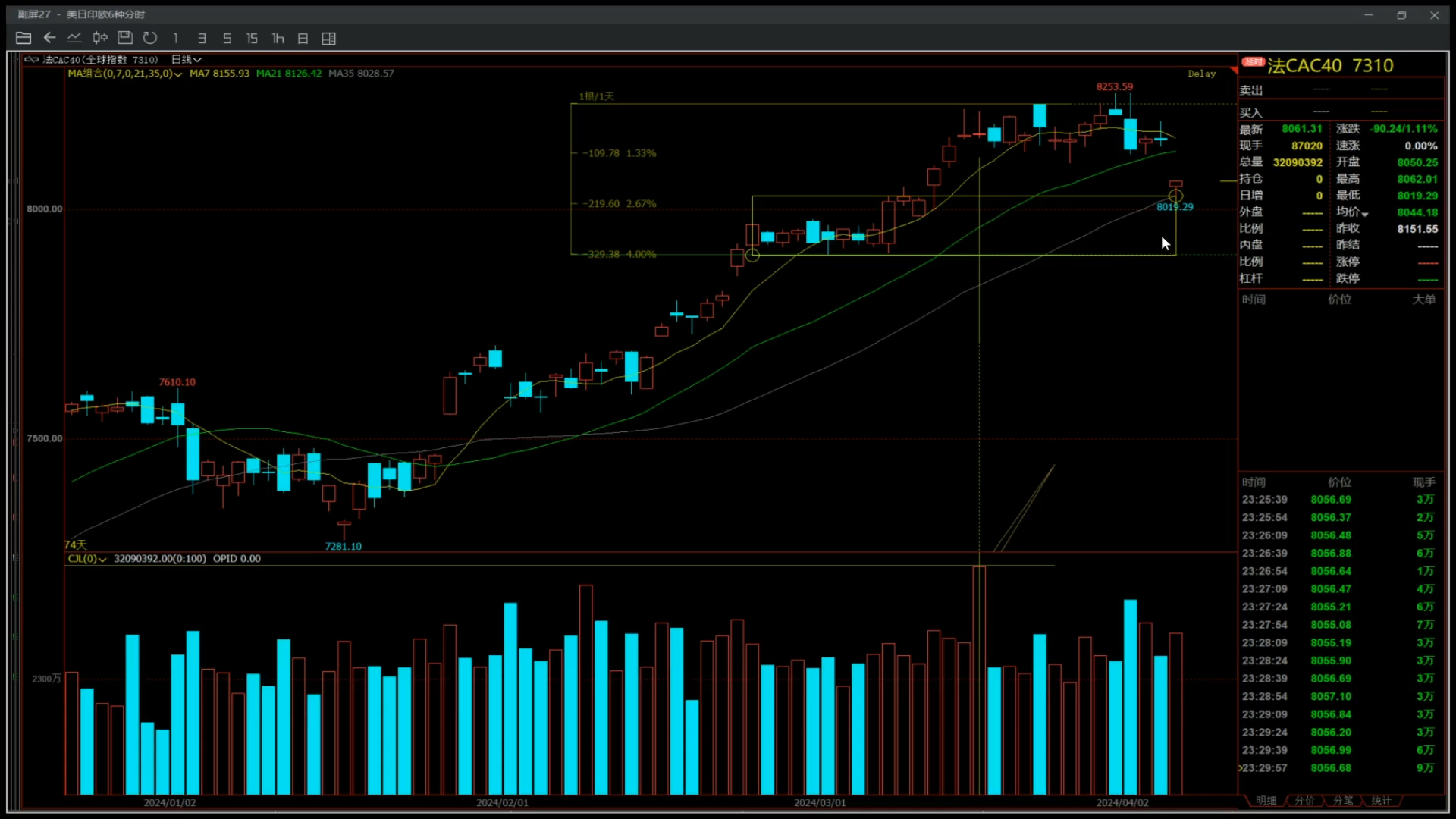Save layout with the floppy disk icon

tap(125, 38)
